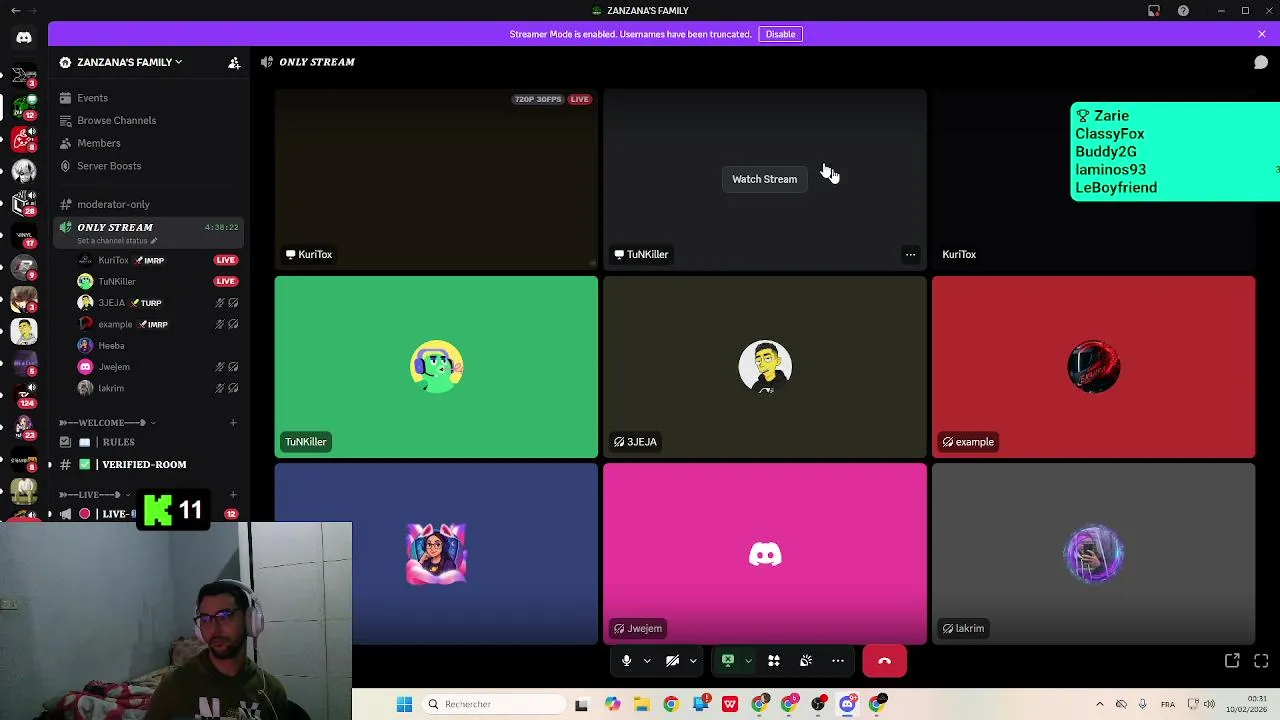Toggle screen sharing button
This screenshot has width=1280, height=720.
point(728,661)
